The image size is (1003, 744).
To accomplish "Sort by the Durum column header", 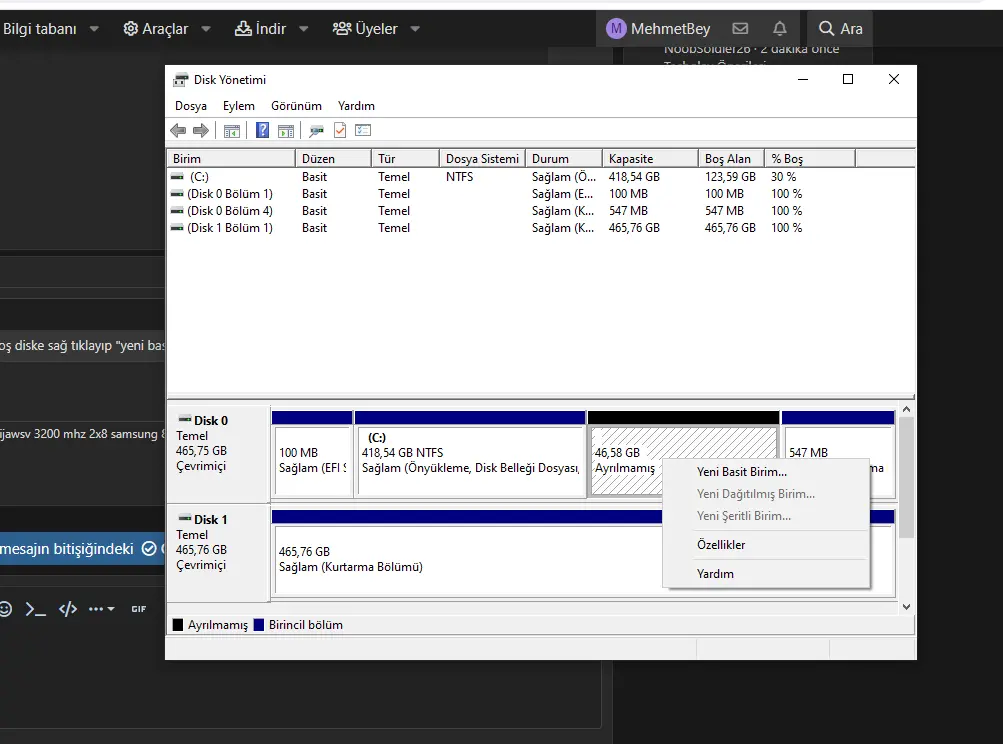I will point(564,159).
